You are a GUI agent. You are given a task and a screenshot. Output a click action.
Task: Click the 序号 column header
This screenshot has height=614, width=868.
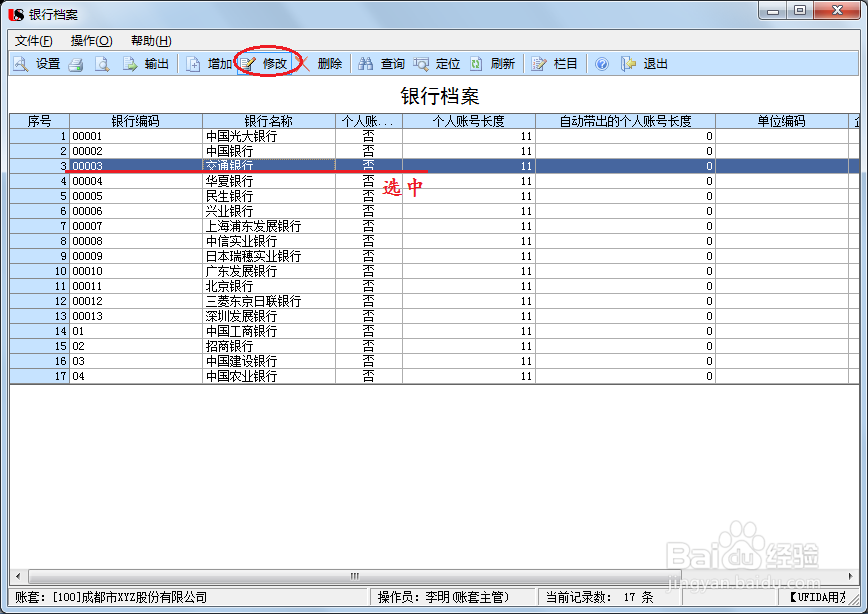(39, 121)
